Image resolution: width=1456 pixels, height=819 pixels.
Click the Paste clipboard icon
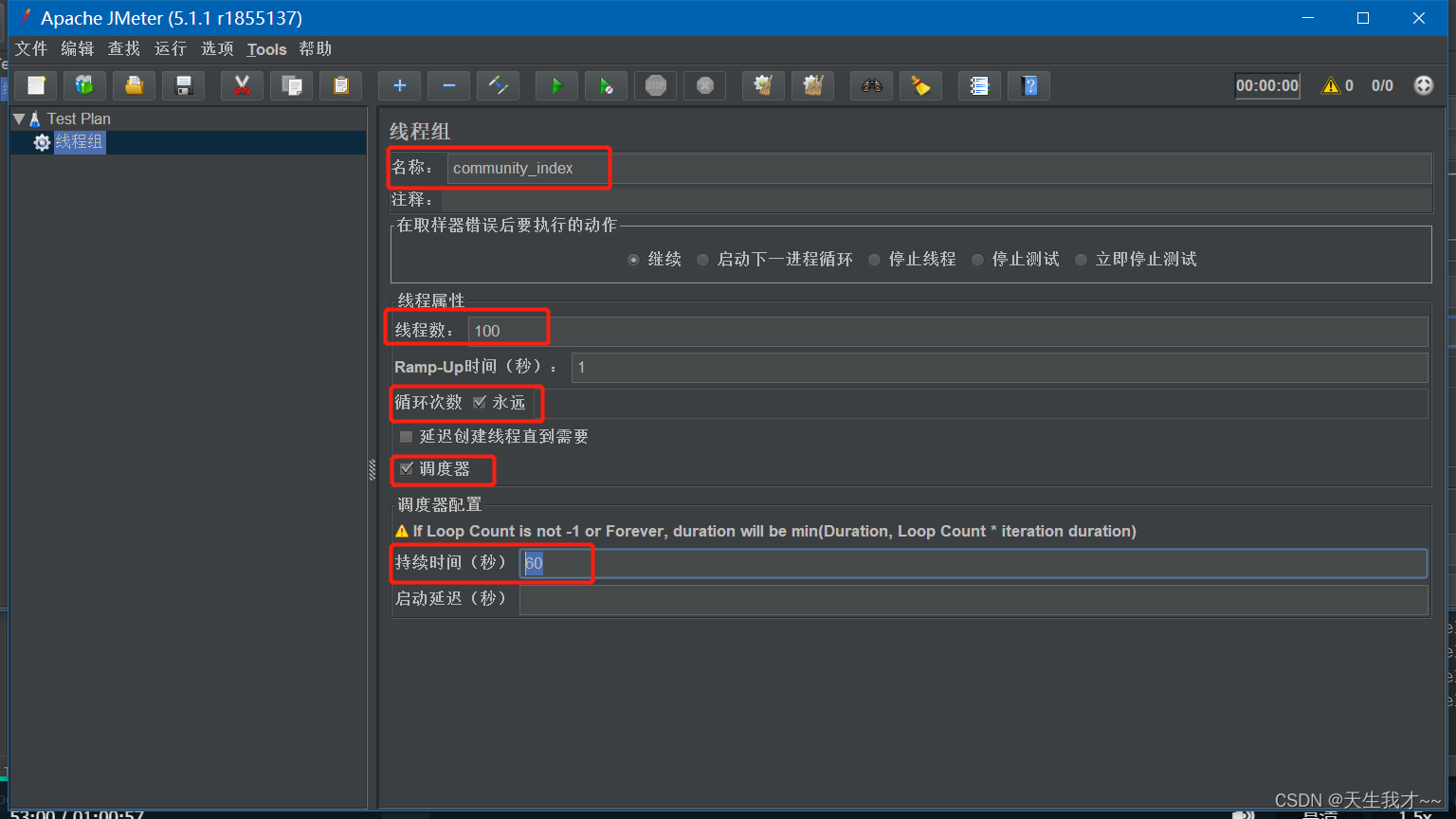click(341, 85)
